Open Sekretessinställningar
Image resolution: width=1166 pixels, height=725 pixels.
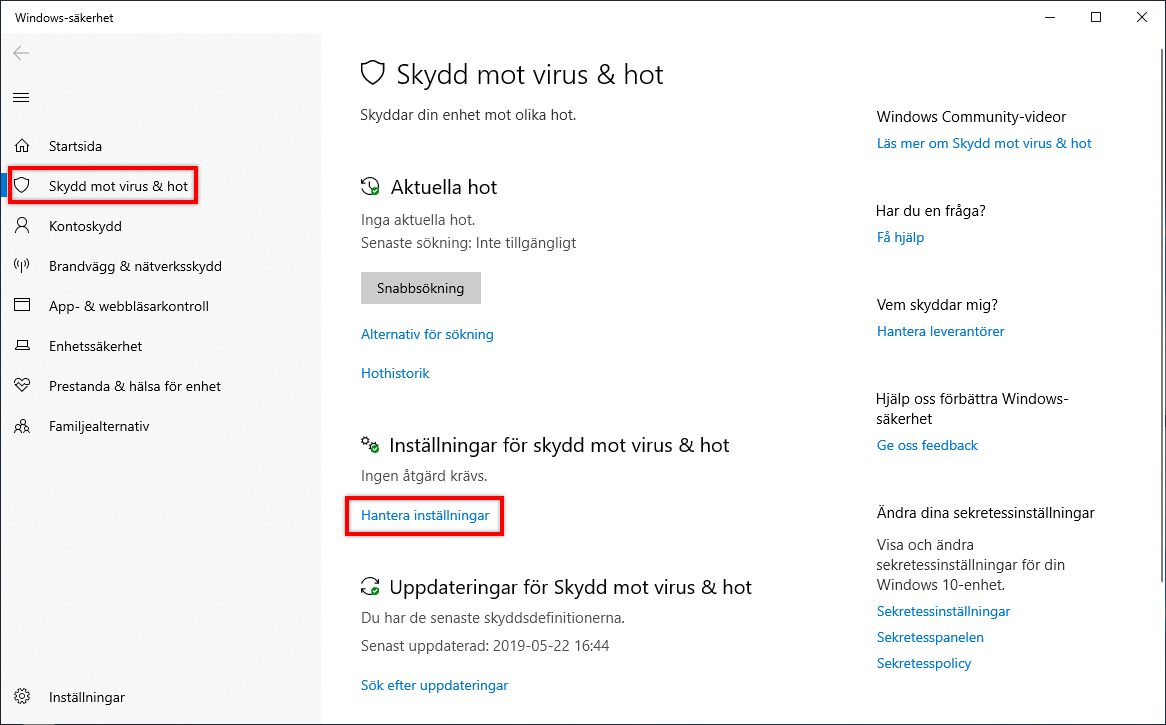tap(943, 611)
